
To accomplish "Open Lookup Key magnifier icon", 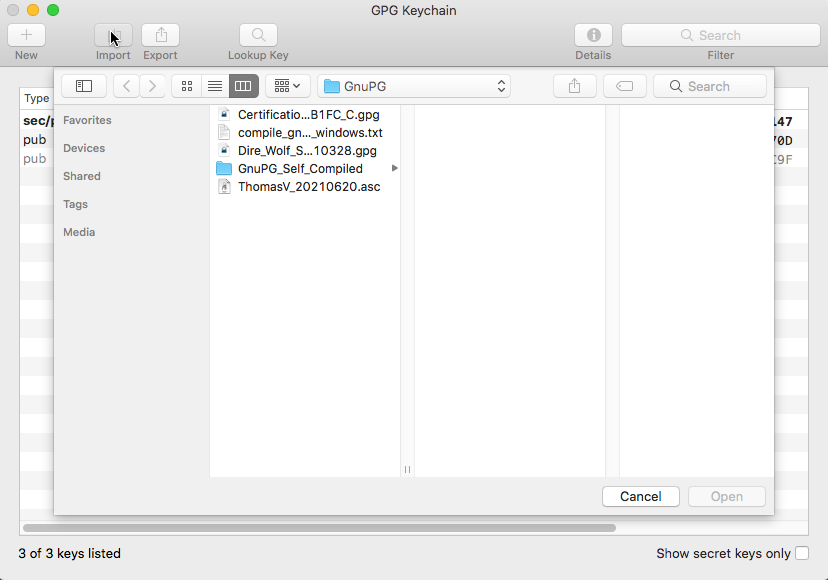I will pyautogui.click(x=258, y=35).
